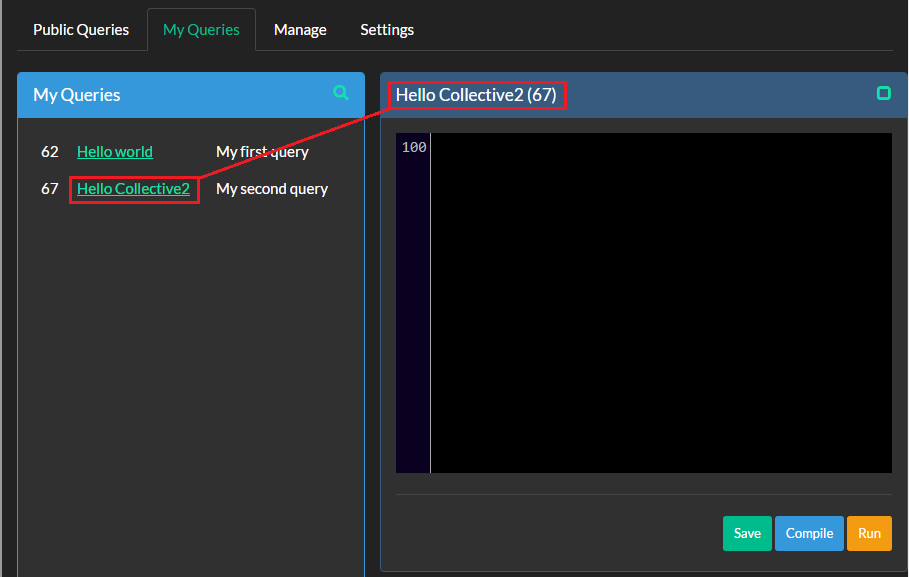
Task: Click line number 100 in editor gutter
Action: 414,147
